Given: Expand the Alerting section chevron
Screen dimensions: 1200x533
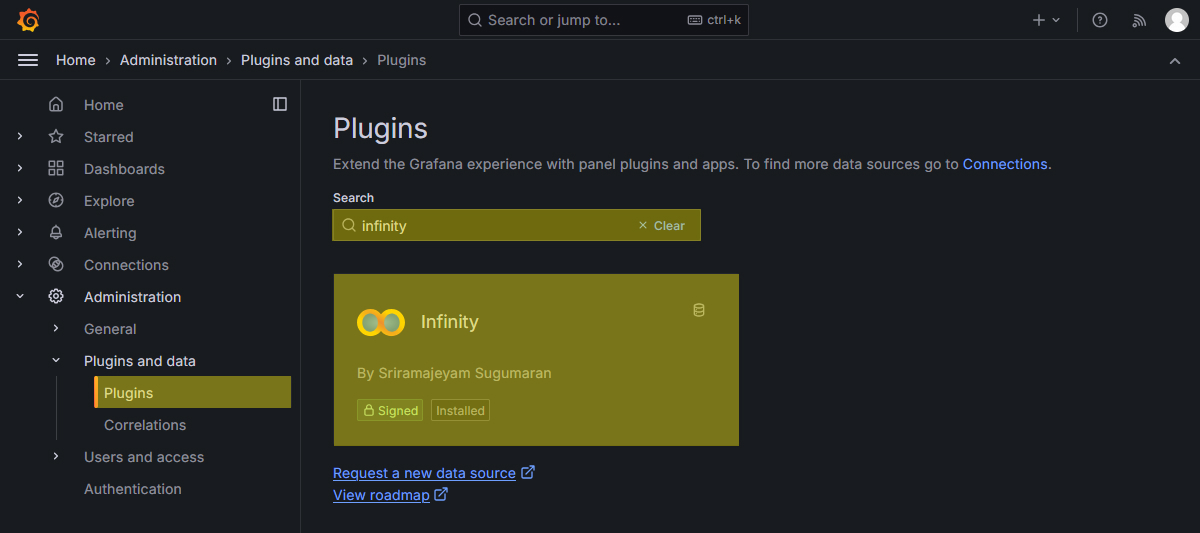Looking at the screenshot, I should (20, 233).
